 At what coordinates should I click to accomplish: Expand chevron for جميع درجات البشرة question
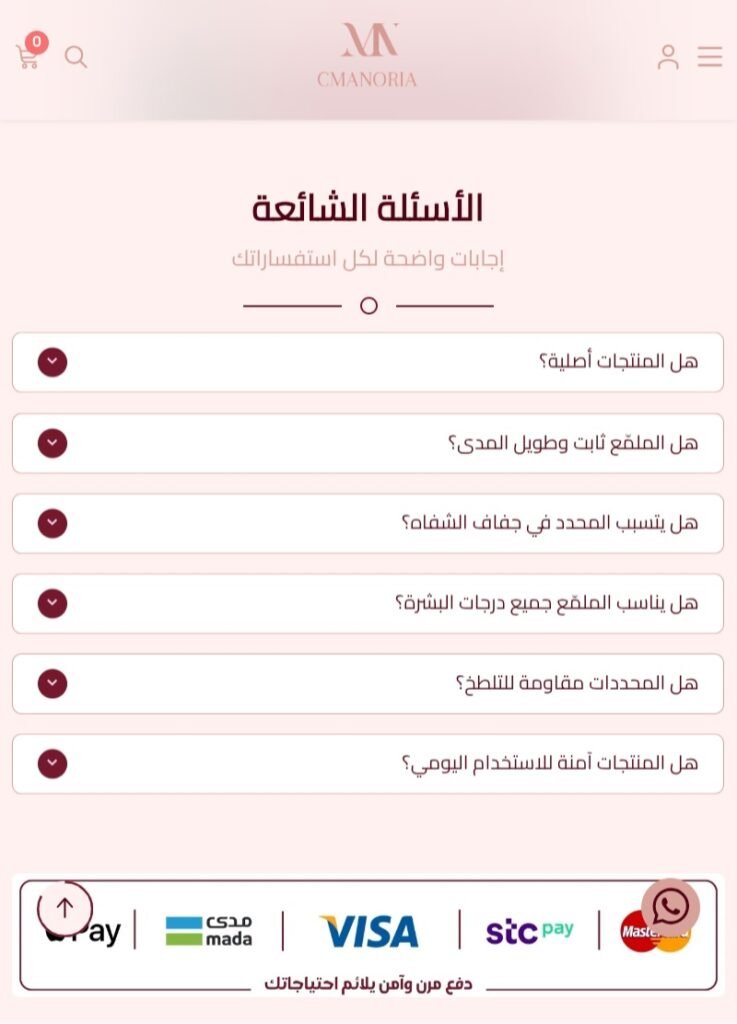(52, 603)
